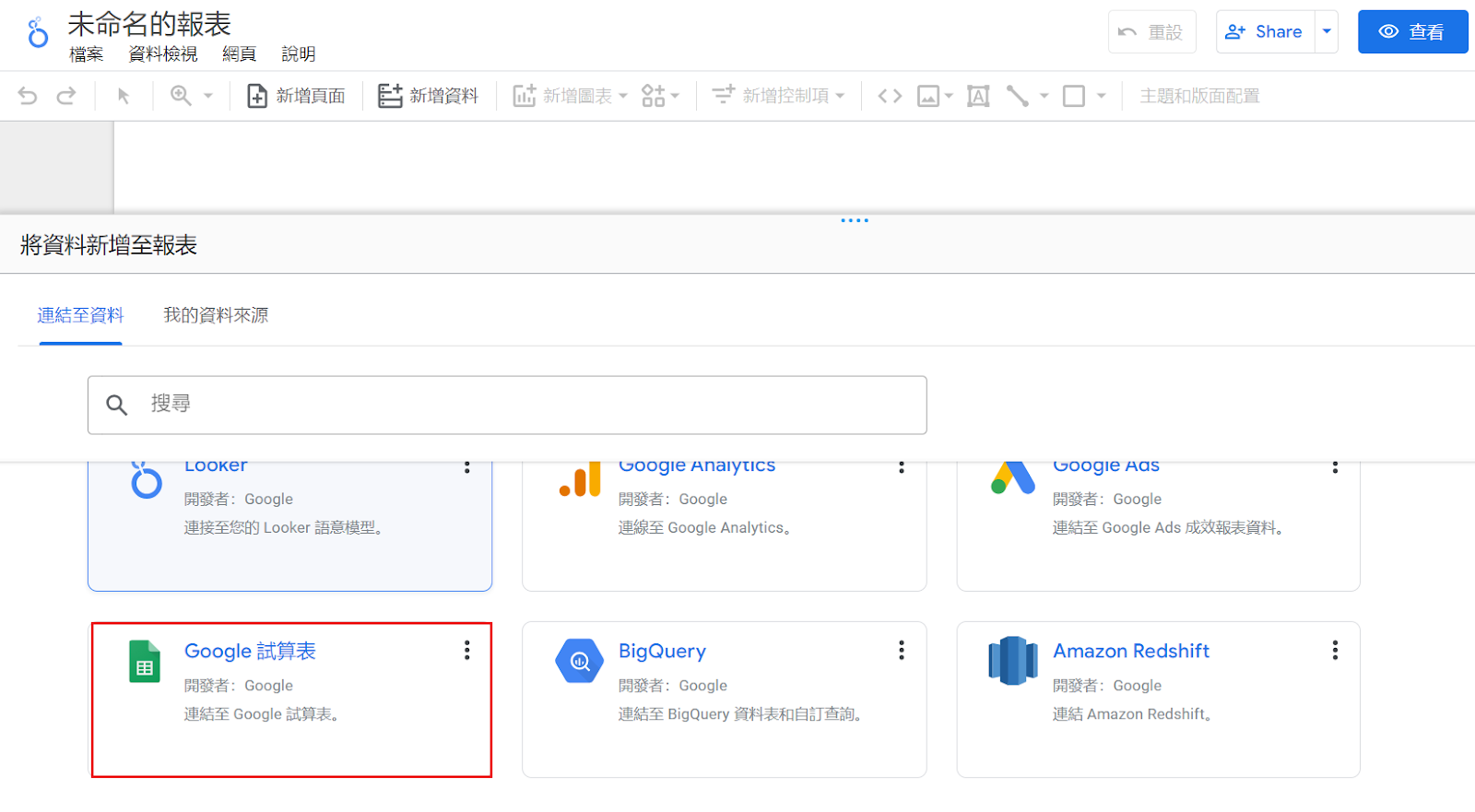
Task: Open the 網頁 menu
Action: click(240, 54)
